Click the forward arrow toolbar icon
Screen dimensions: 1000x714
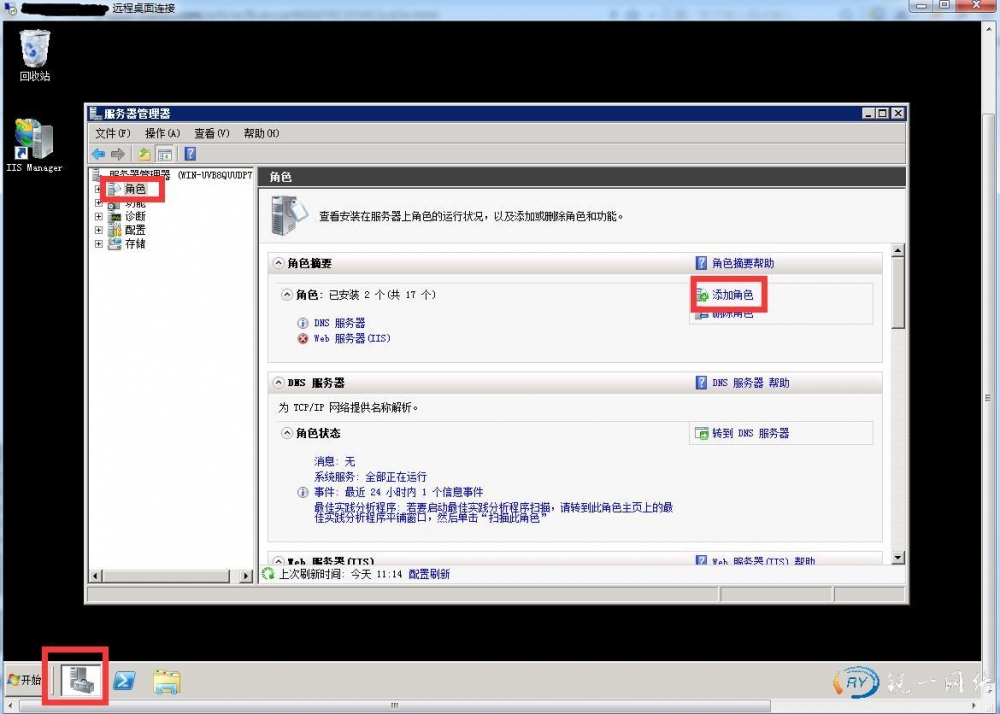(x=118, y=154)
